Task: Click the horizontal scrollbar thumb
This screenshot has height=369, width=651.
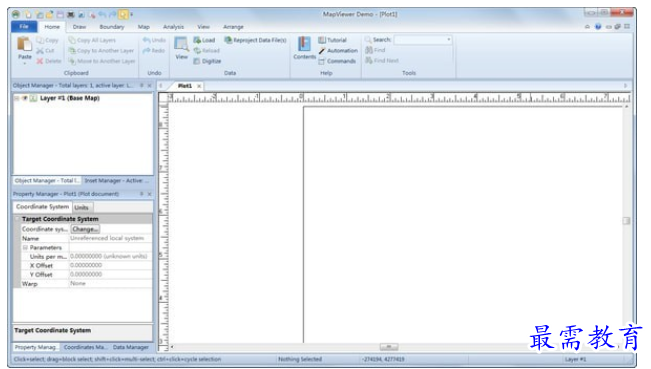Action: tap(389, 347)
